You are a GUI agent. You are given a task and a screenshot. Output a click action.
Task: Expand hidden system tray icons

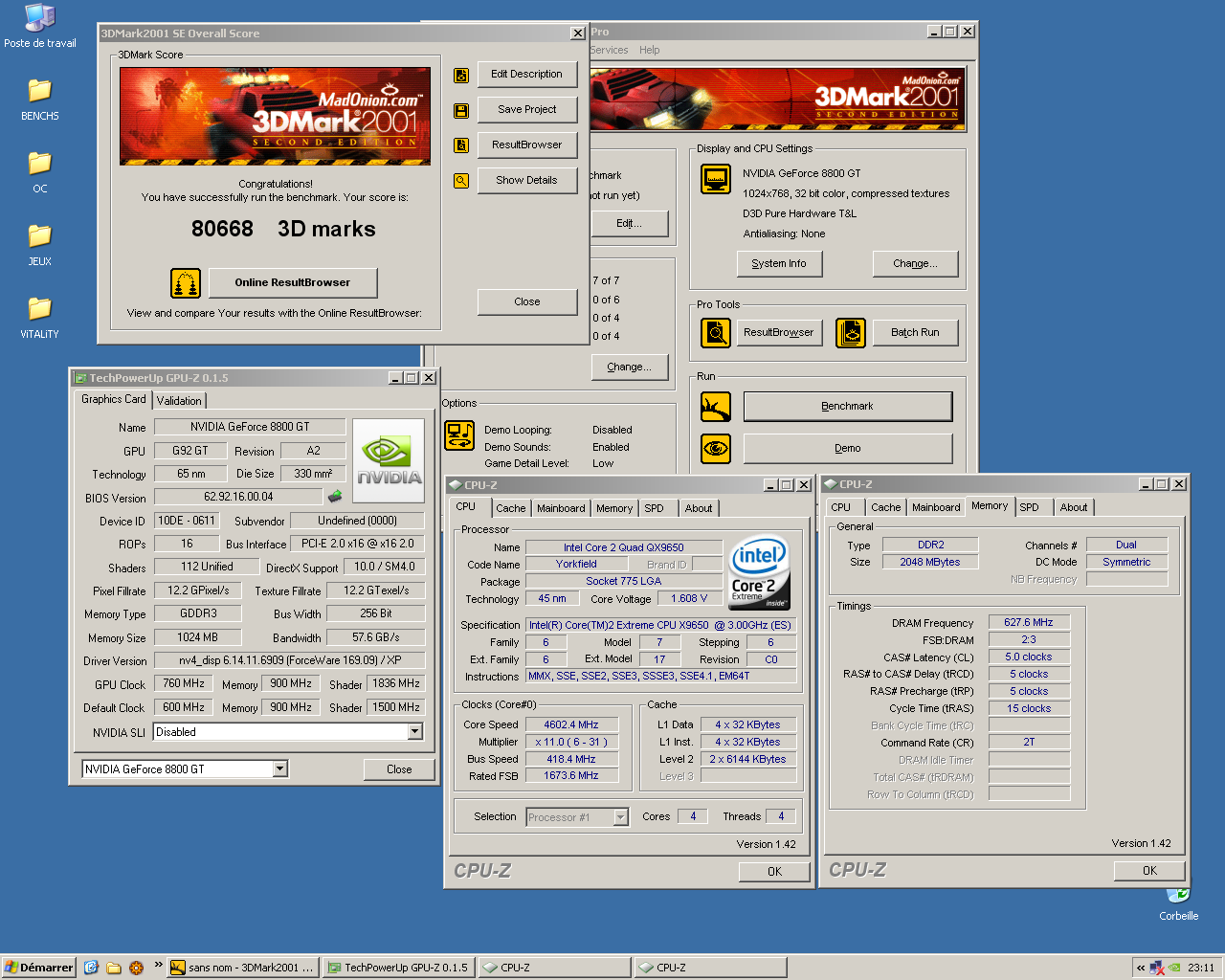point(1141,968)
